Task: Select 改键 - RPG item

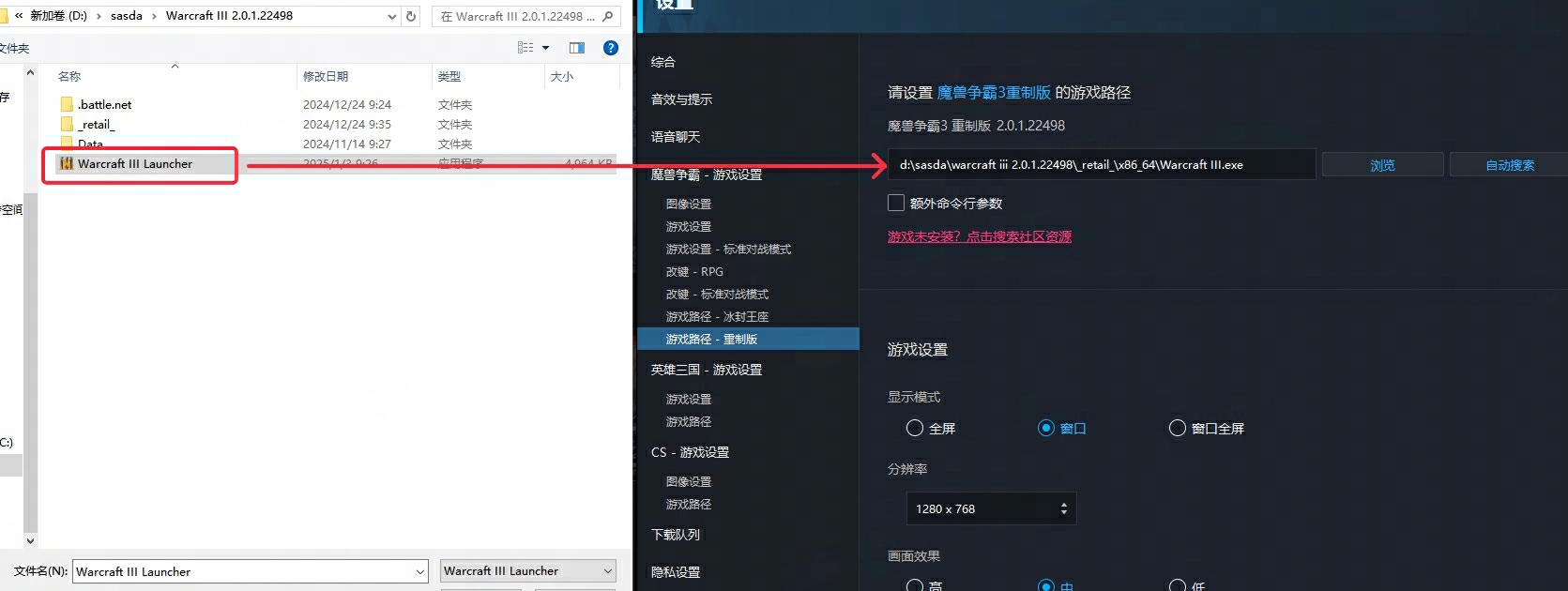Action: coord(694,271)
